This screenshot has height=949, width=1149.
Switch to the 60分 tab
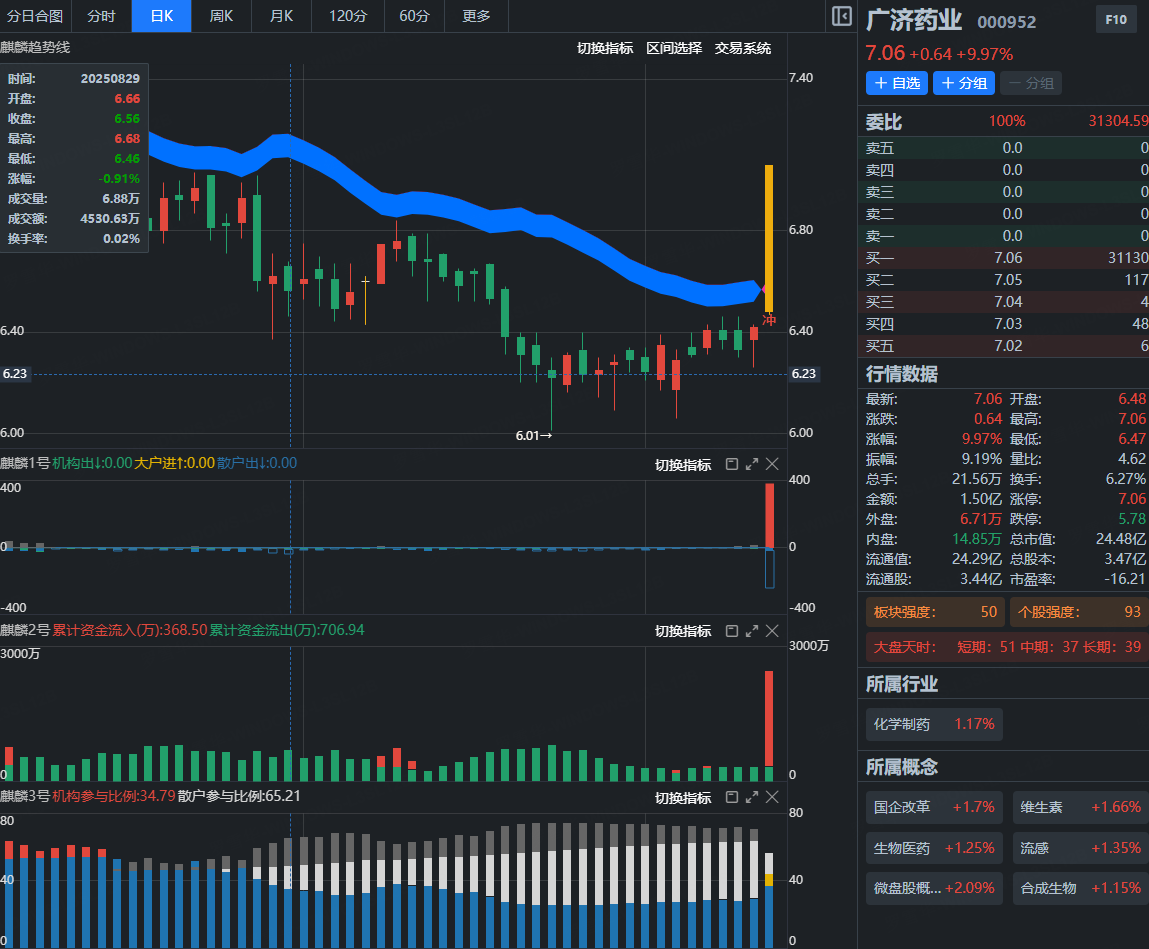414,16
